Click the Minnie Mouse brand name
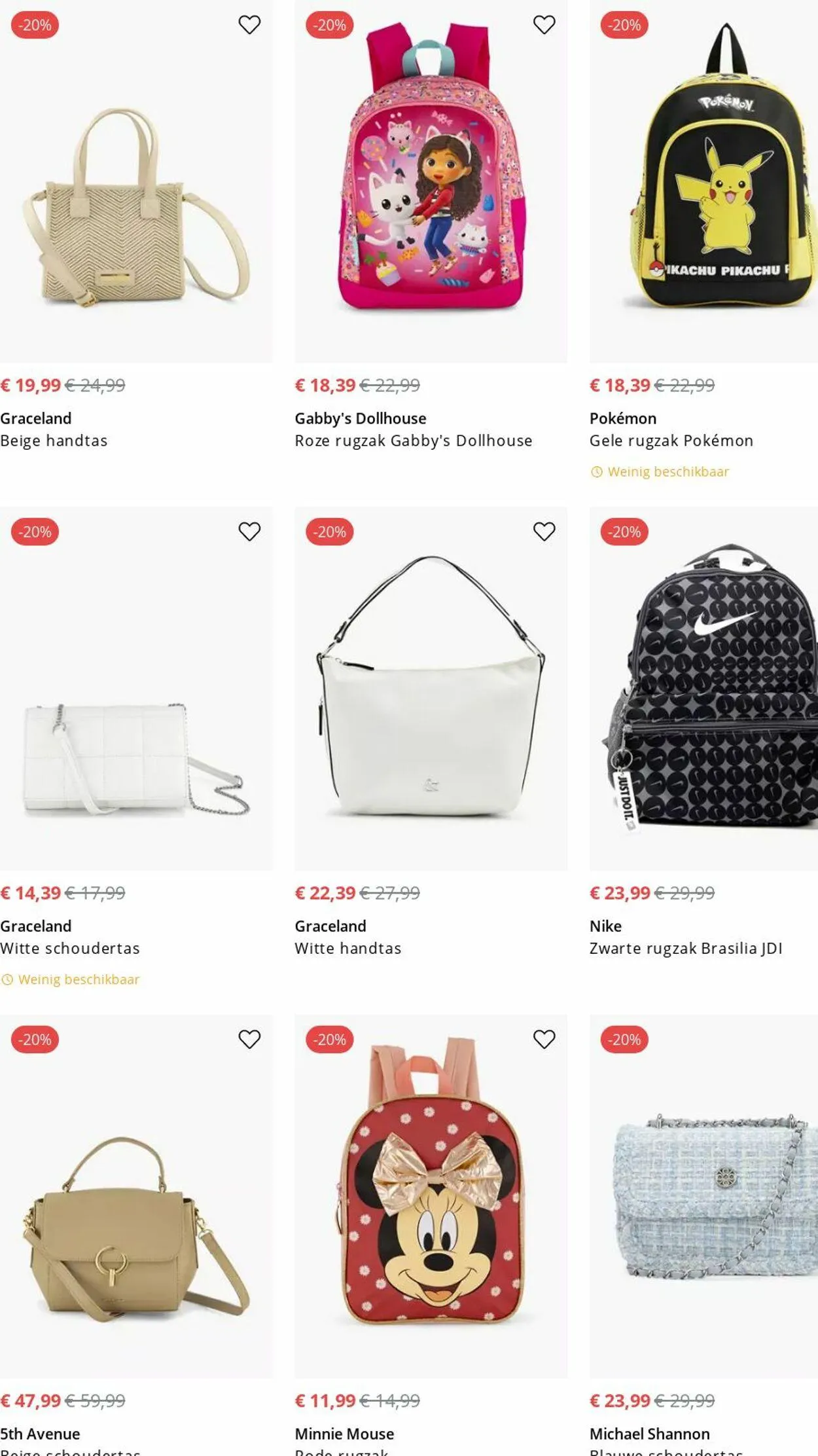The image size is (818, 1456). (344, 1434)
